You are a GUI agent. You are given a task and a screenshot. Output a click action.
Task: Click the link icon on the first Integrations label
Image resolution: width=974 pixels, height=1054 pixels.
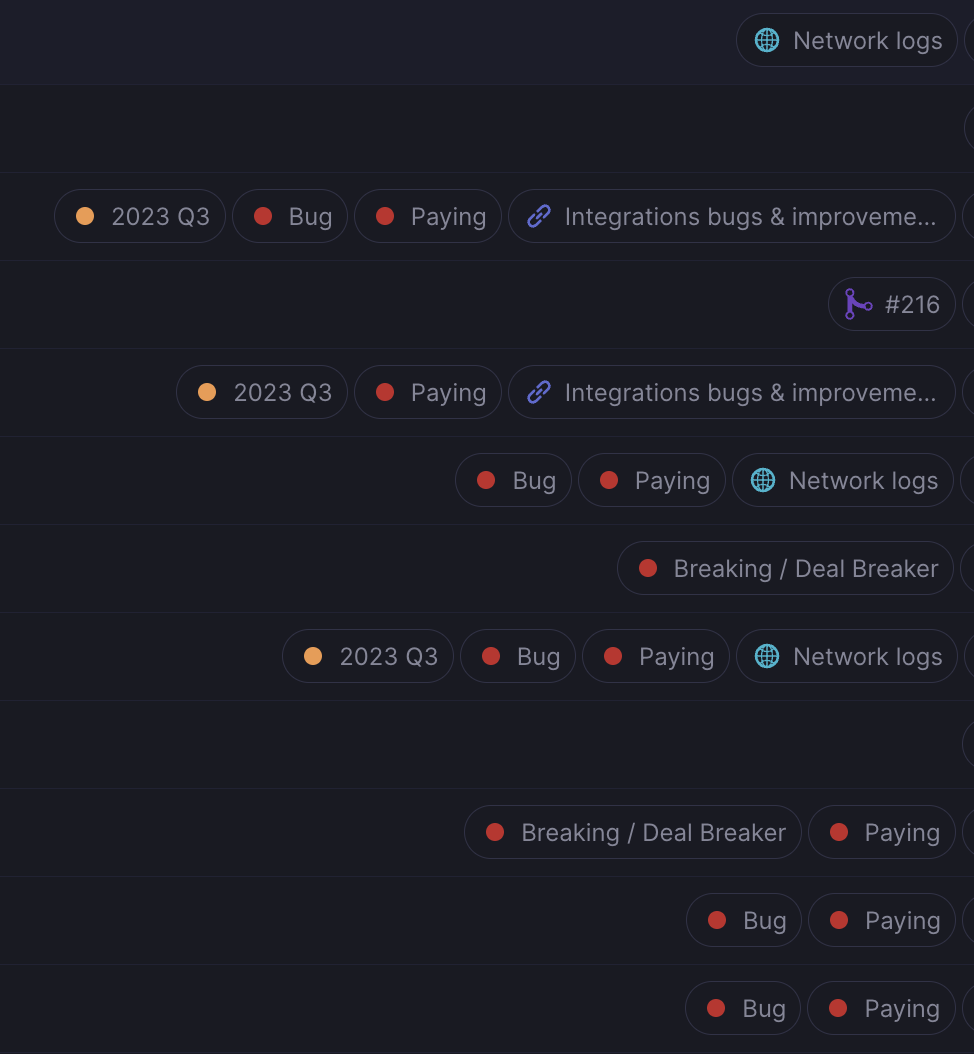point(539,216)
